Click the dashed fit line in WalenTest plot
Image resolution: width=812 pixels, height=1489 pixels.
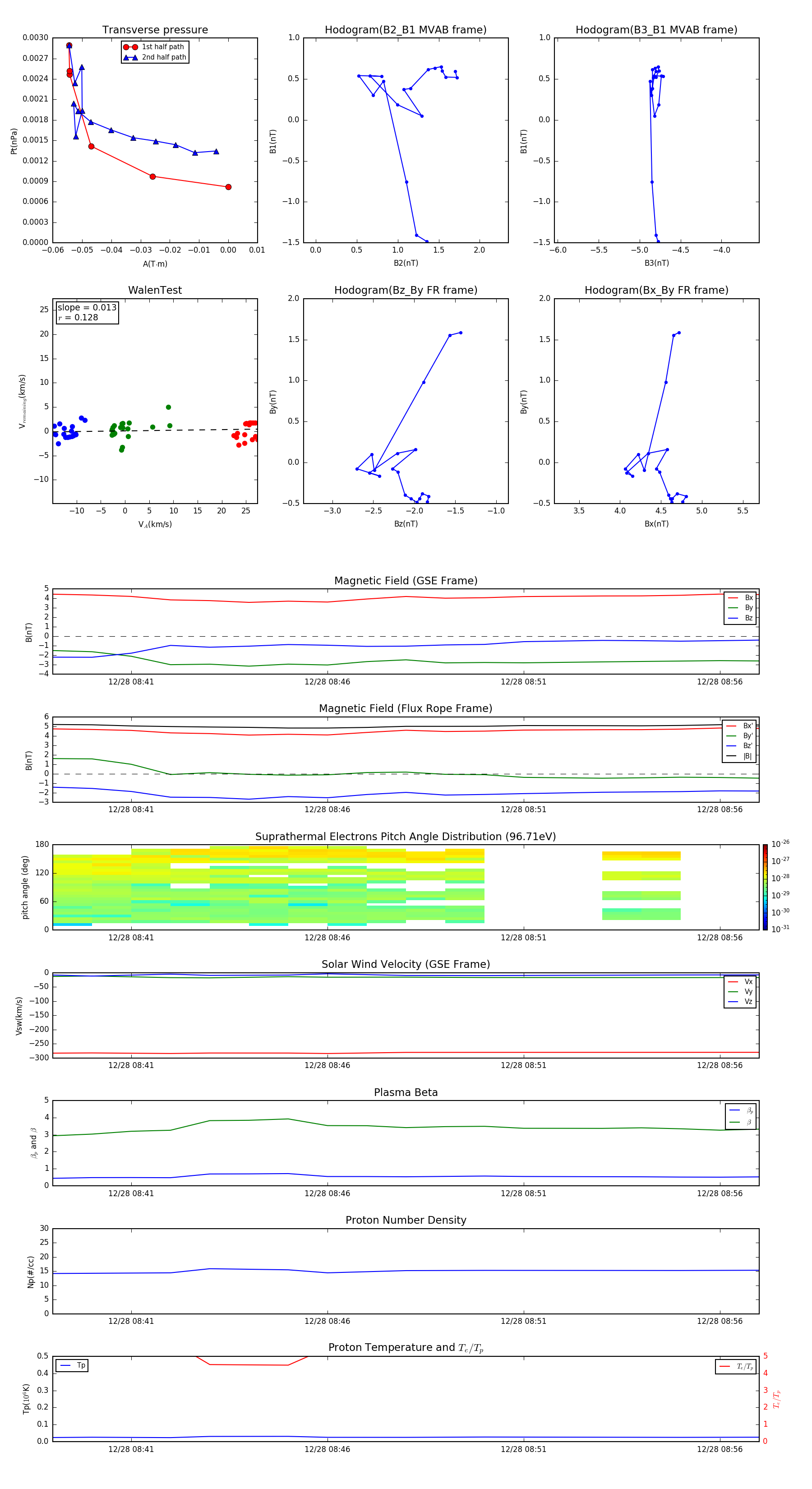(x=155, y=430)
